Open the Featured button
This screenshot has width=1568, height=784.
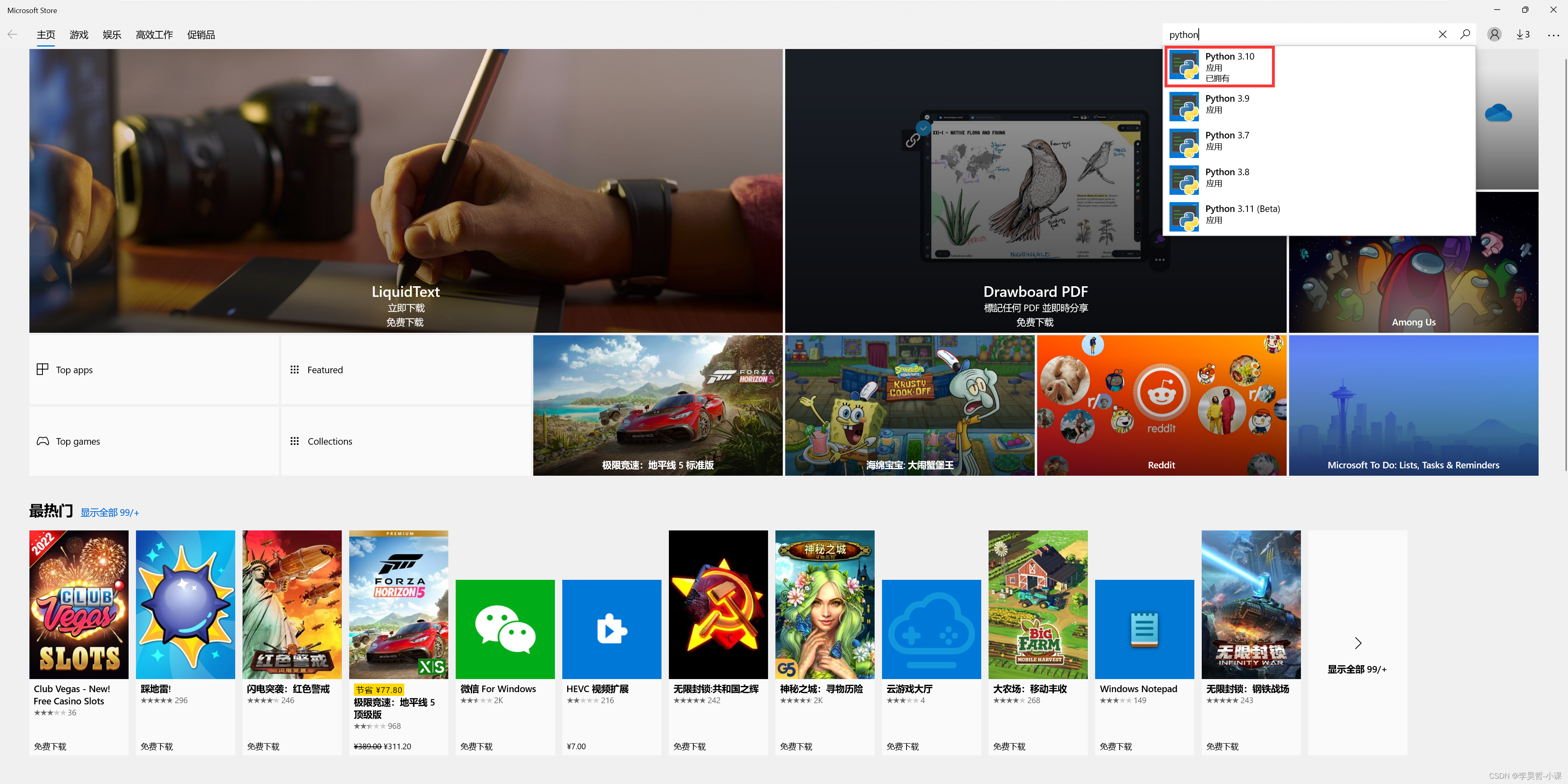point(406,370)
